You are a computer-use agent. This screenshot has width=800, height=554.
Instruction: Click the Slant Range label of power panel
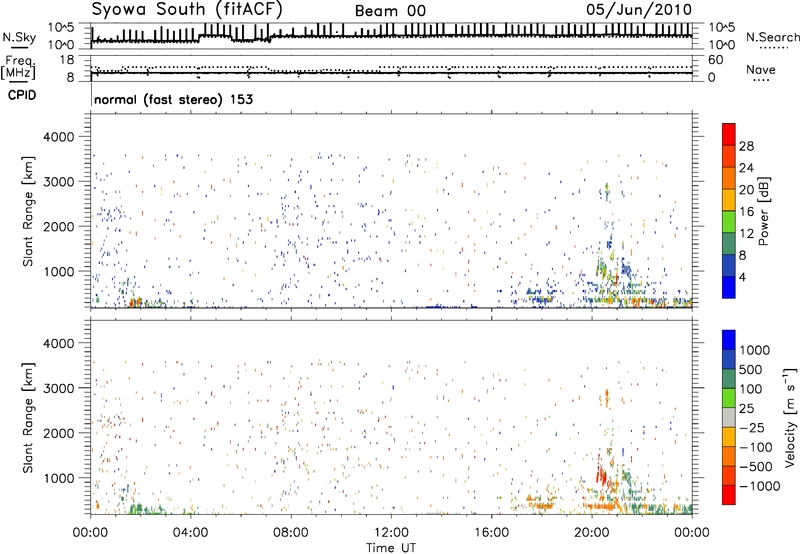point(28,211)
